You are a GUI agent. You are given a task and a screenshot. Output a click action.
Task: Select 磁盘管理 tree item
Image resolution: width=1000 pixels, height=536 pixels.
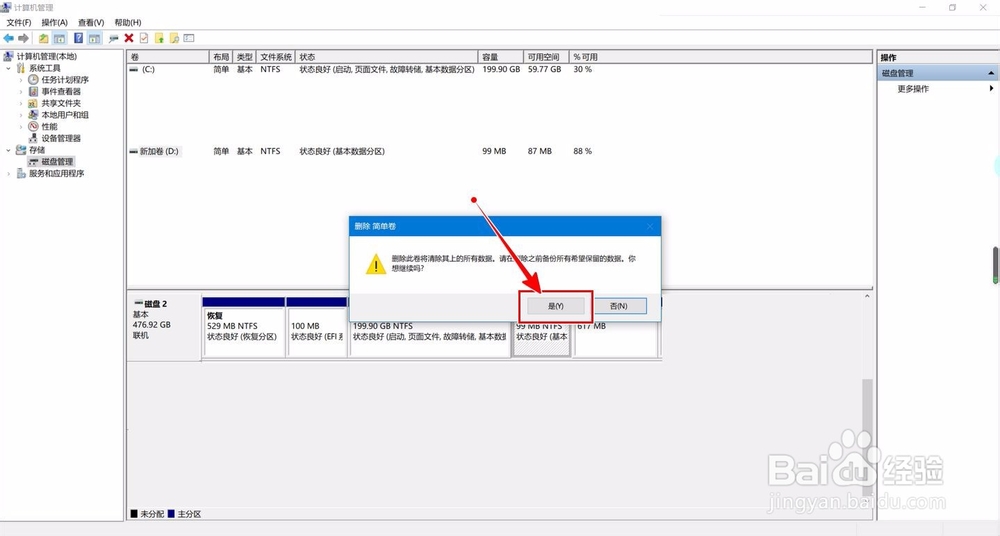(57, 161)
